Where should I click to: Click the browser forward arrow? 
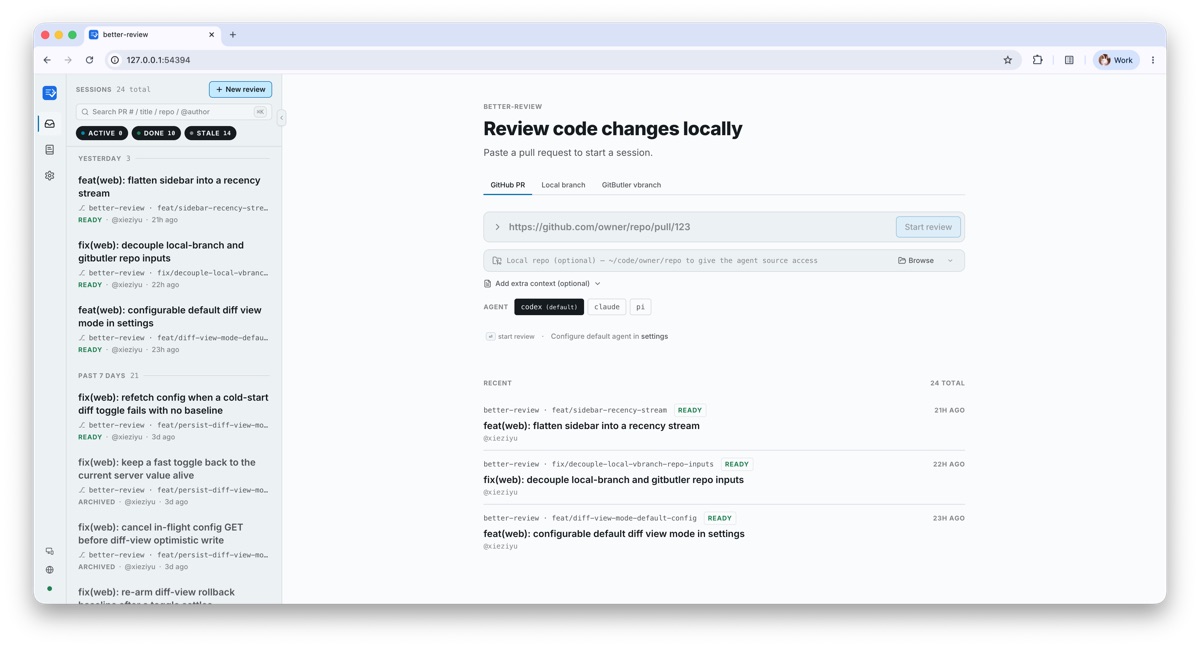[68, 60]
